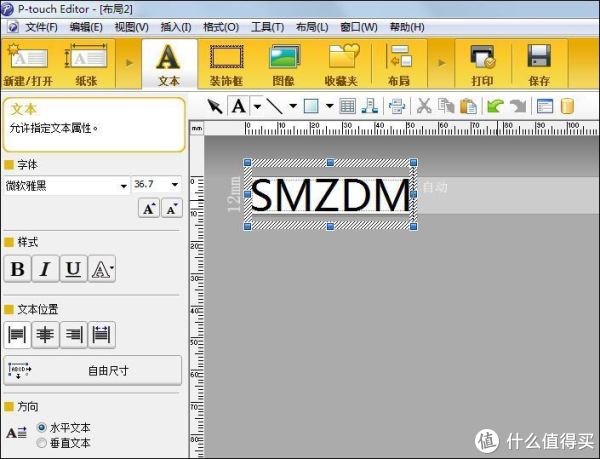Screen dimensions: 600x459
Task: Paste with the clipboard icon
Action: click(468, 106)
